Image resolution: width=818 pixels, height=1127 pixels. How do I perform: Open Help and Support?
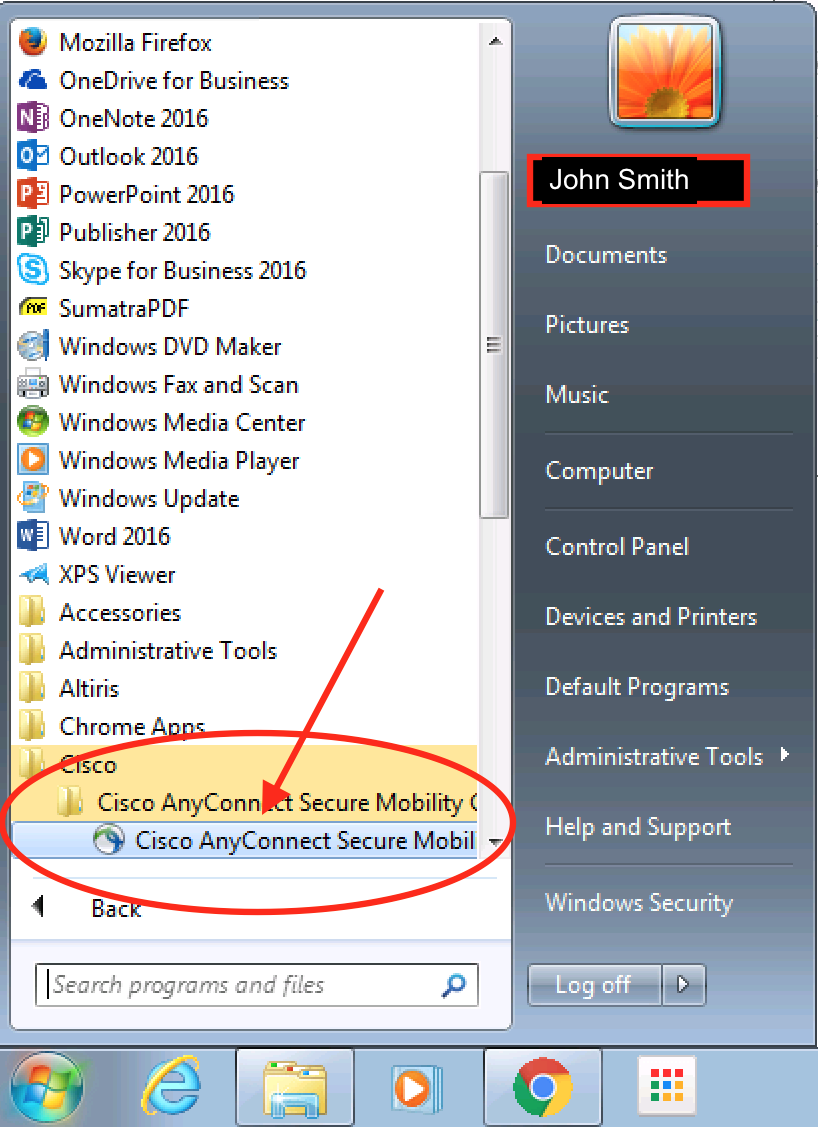point(638,827)
